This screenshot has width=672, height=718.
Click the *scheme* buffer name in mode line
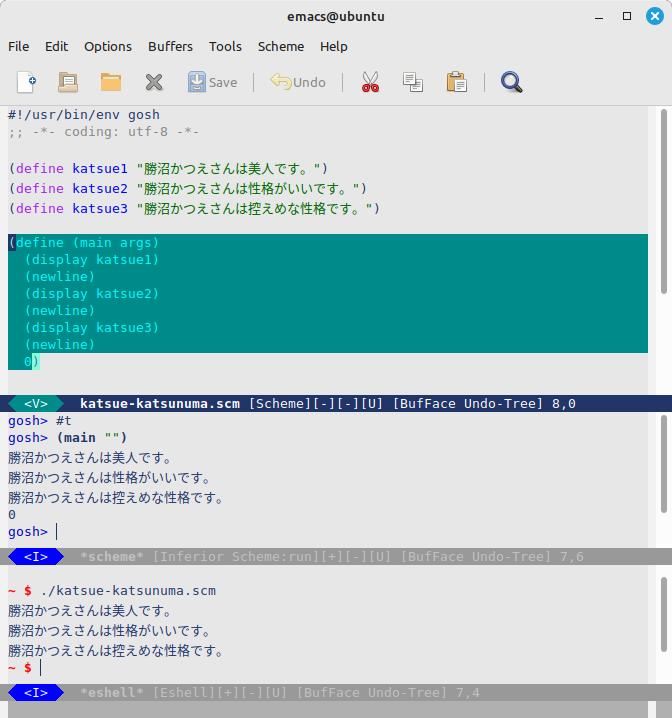coord(112,557)
